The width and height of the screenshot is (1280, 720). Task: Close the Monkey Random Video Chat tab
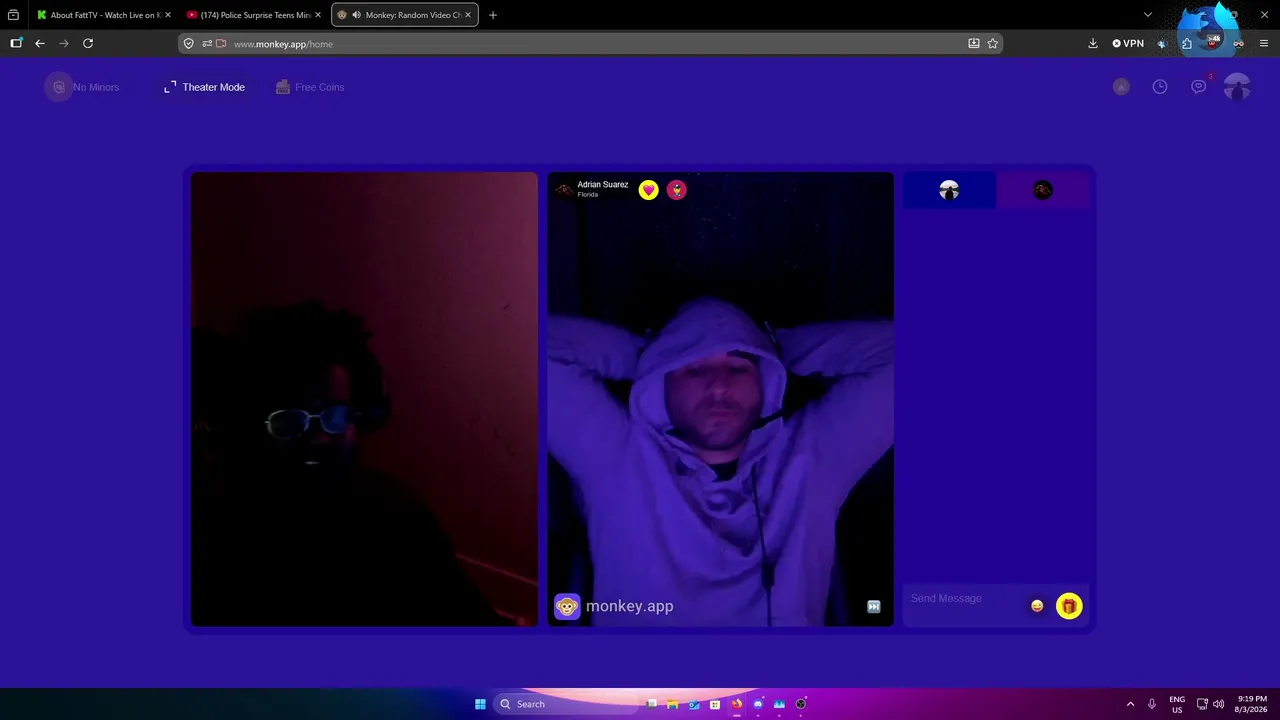pyautogui.click(x=468, y=15)
